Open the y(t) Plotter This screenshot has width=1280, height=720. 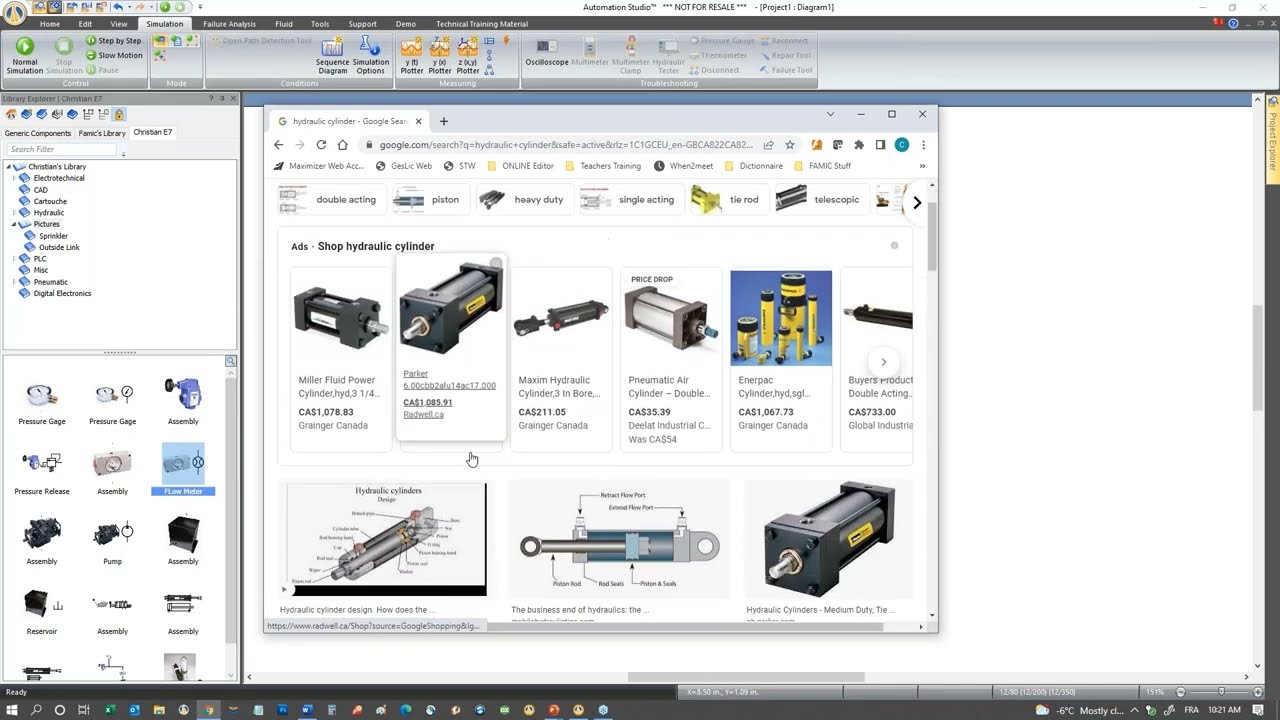pos(412,56)
